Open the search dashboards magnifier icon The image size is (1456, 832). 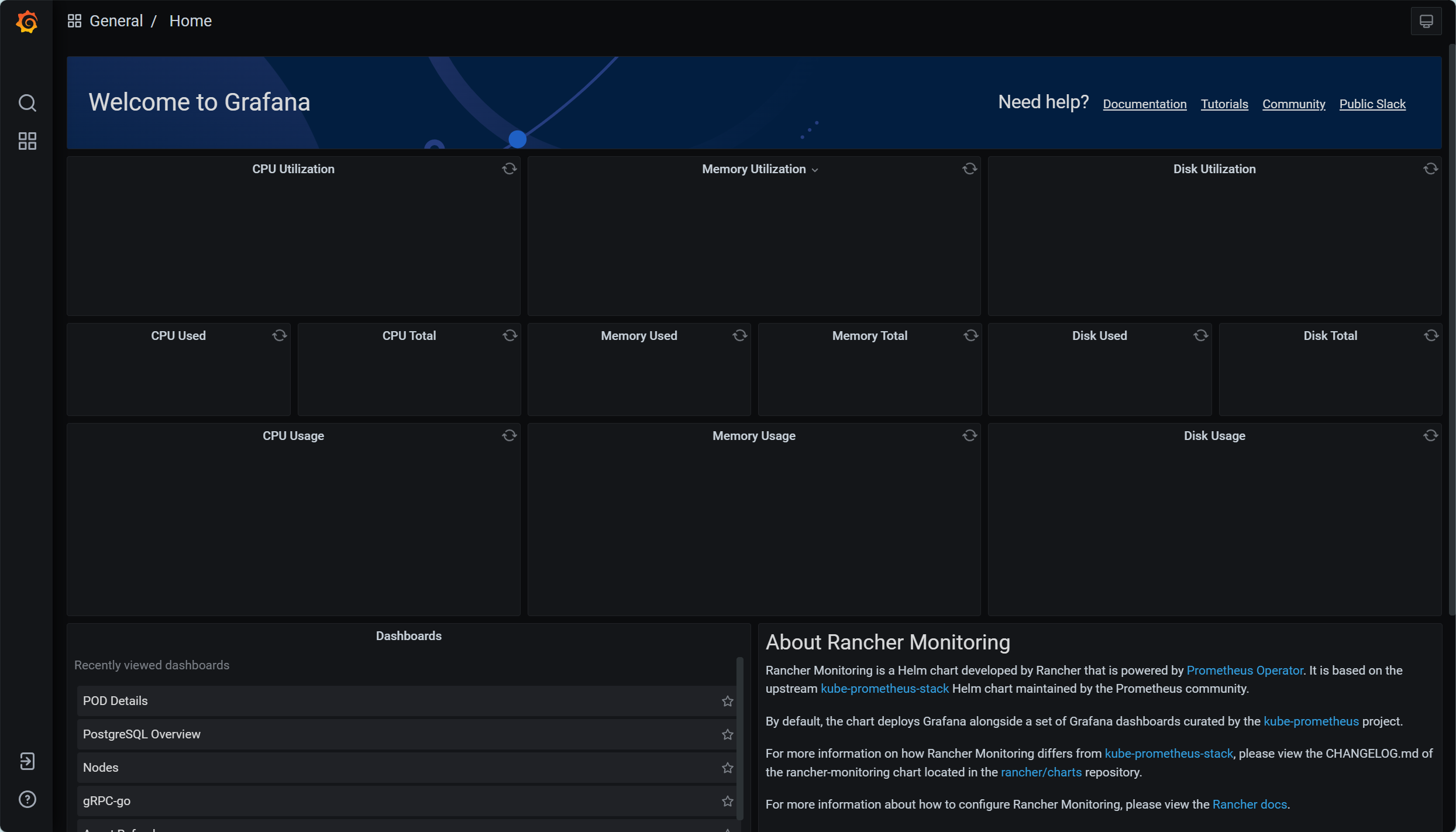[27, 103]
